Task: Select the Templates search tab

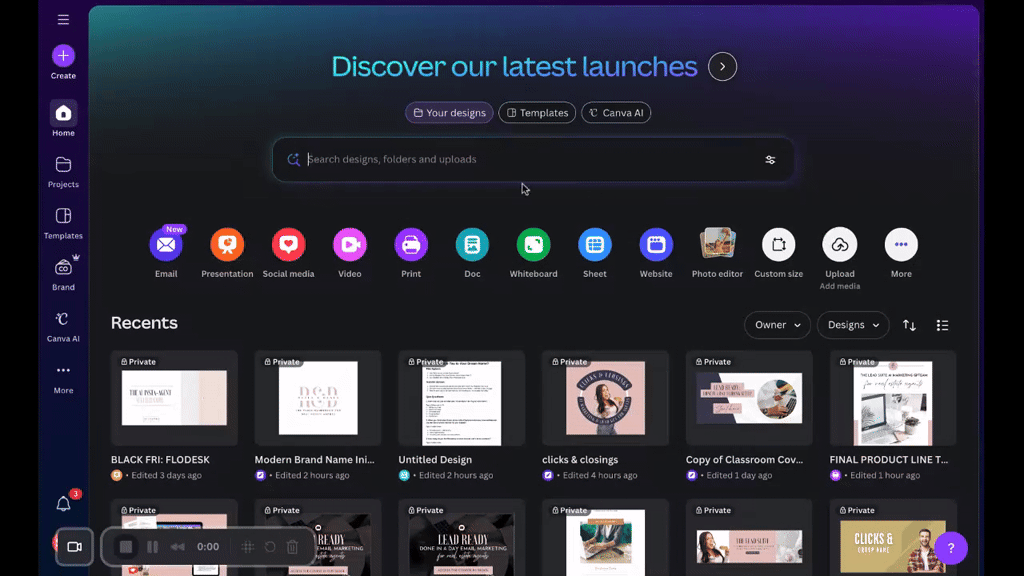Action: (x=537, y=113)
